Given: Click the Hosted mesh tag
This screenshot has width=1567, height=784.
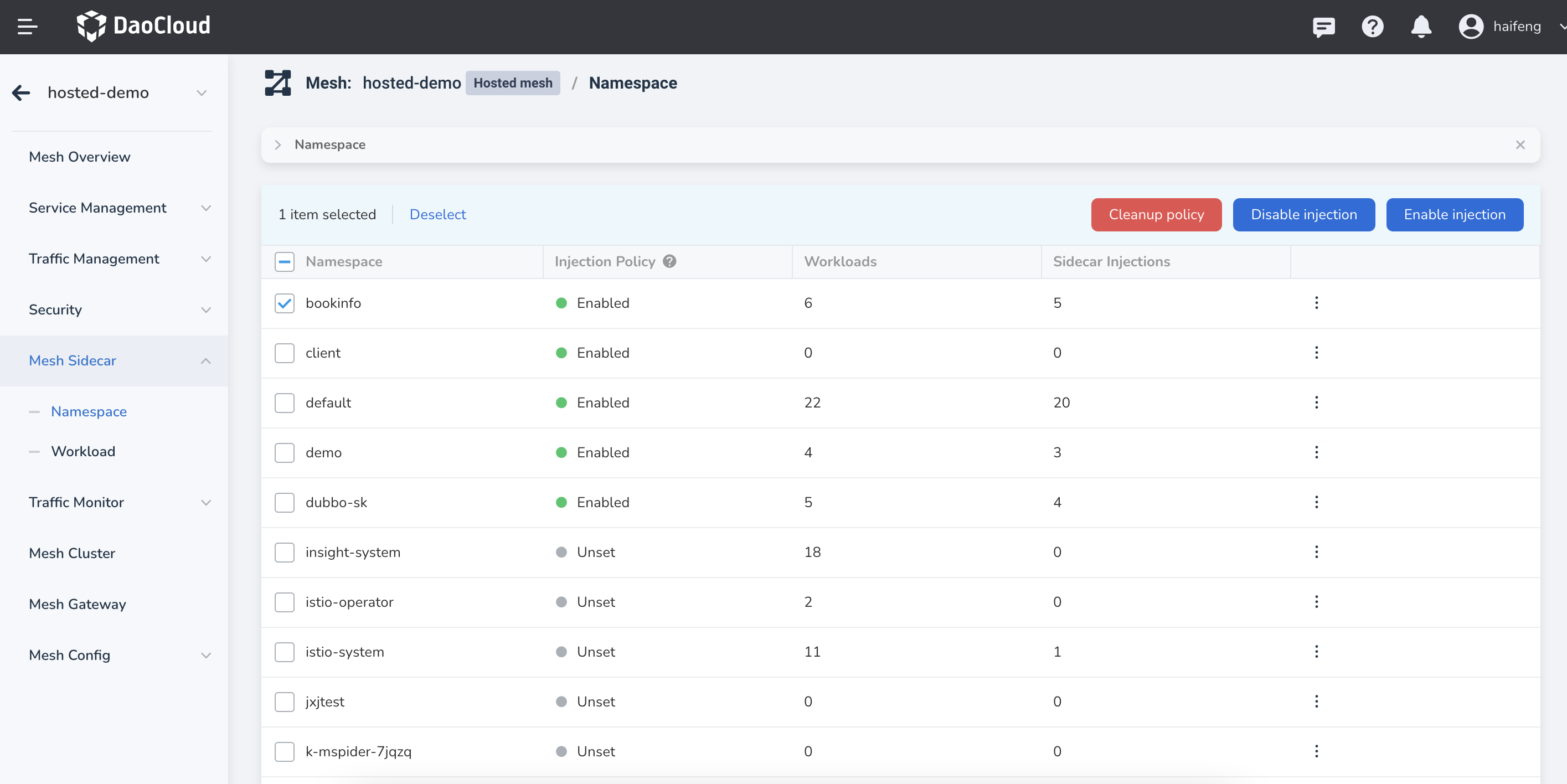Looking at the screenshot, I should point(513,82).
